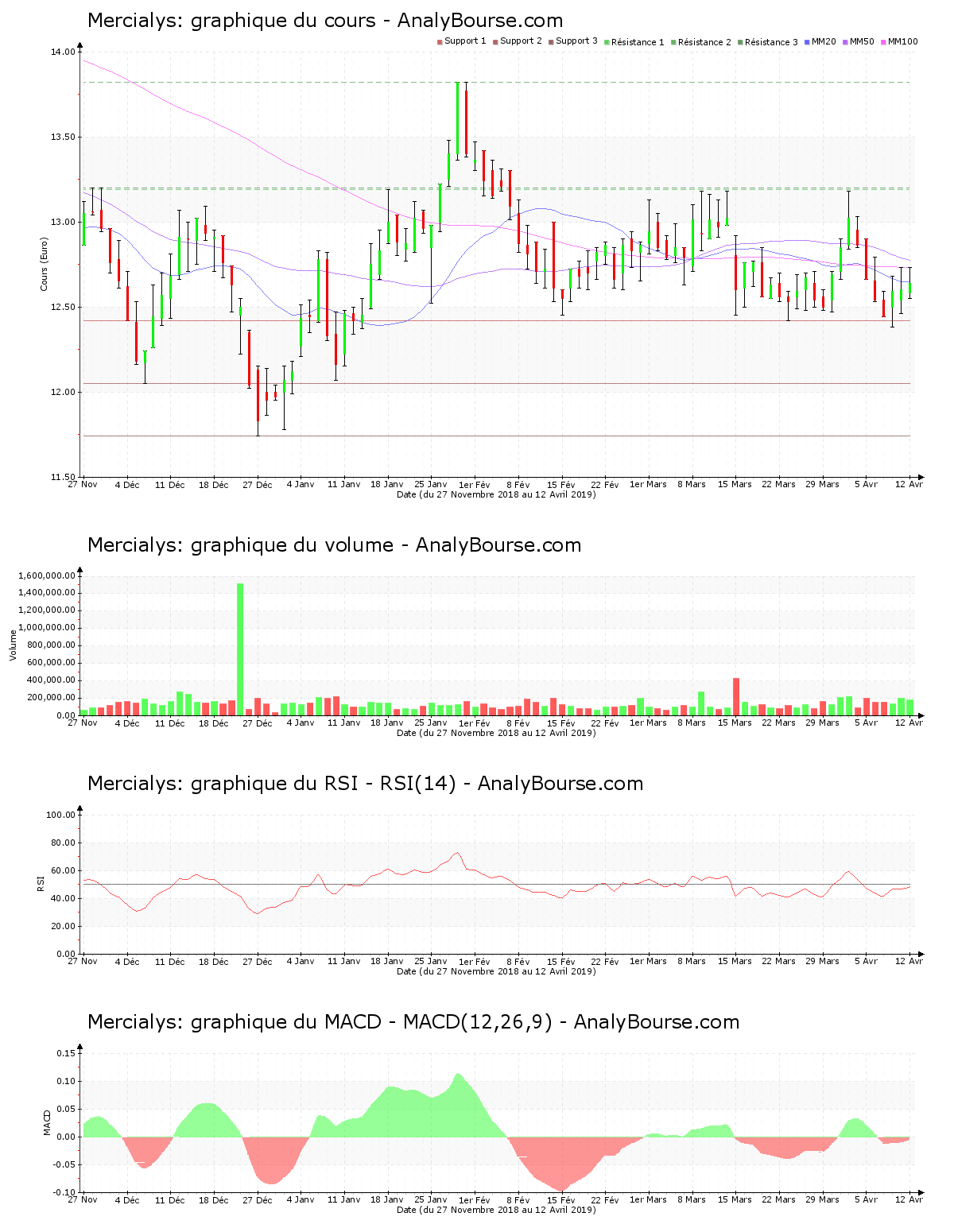Click '15 Fév' on the MACD chart axis
The width and height of the screenshot is (954, 1232).
pos(561,1200)
